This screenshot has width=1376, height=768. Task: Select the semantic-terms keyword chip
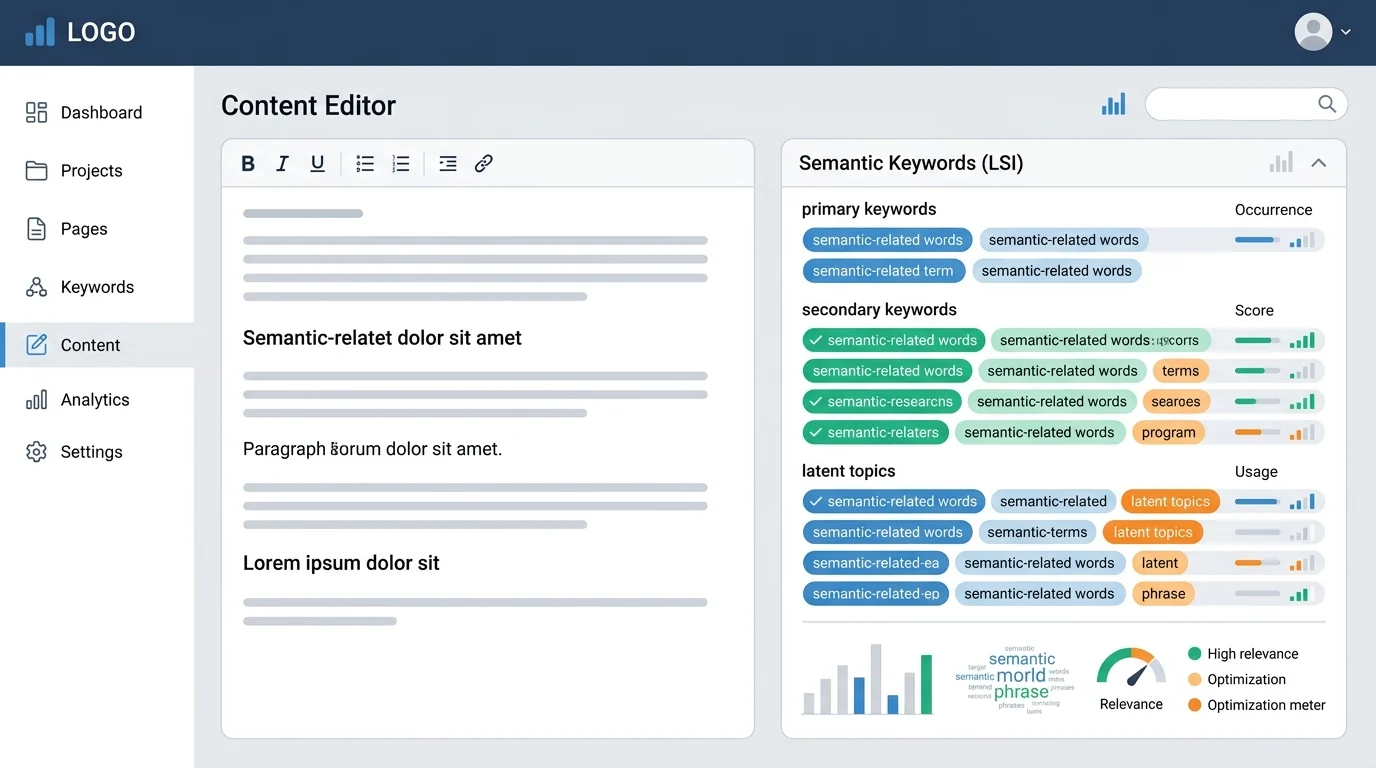click(1037, 533)
